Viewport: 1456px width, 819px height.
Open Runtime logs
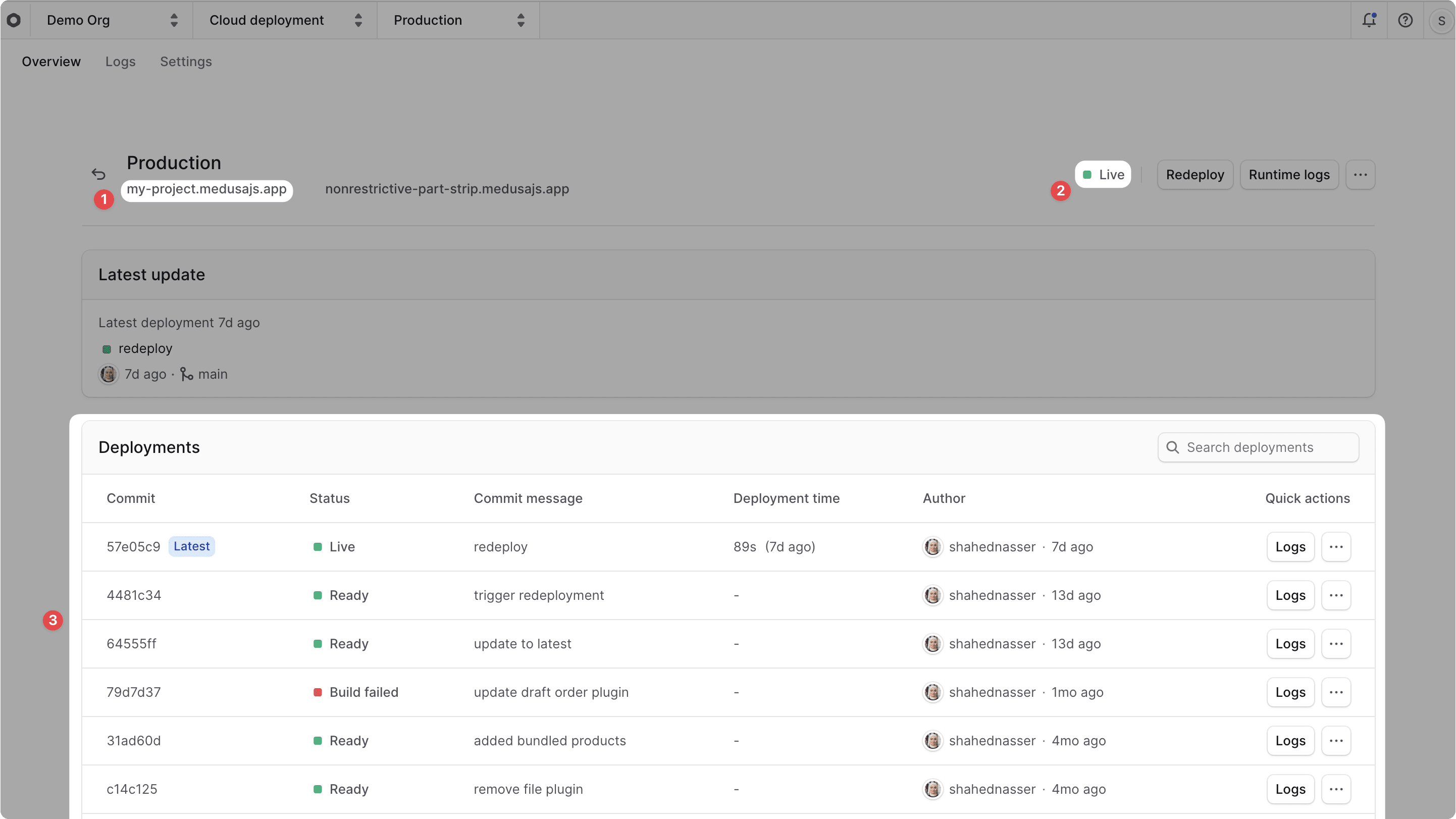1289,175
